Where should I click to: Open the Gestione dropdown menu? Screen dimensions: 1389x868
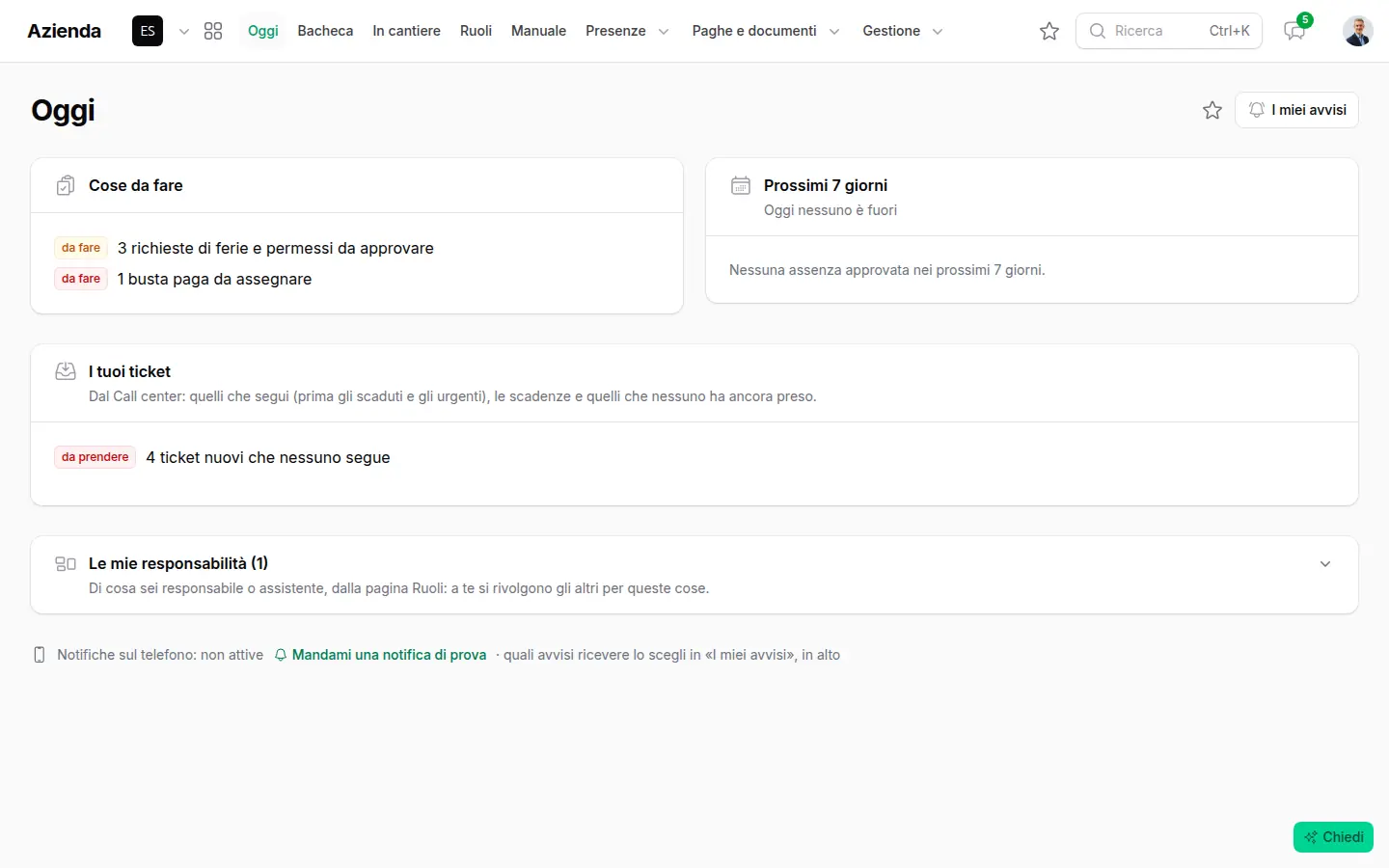(x=903, y=31)
